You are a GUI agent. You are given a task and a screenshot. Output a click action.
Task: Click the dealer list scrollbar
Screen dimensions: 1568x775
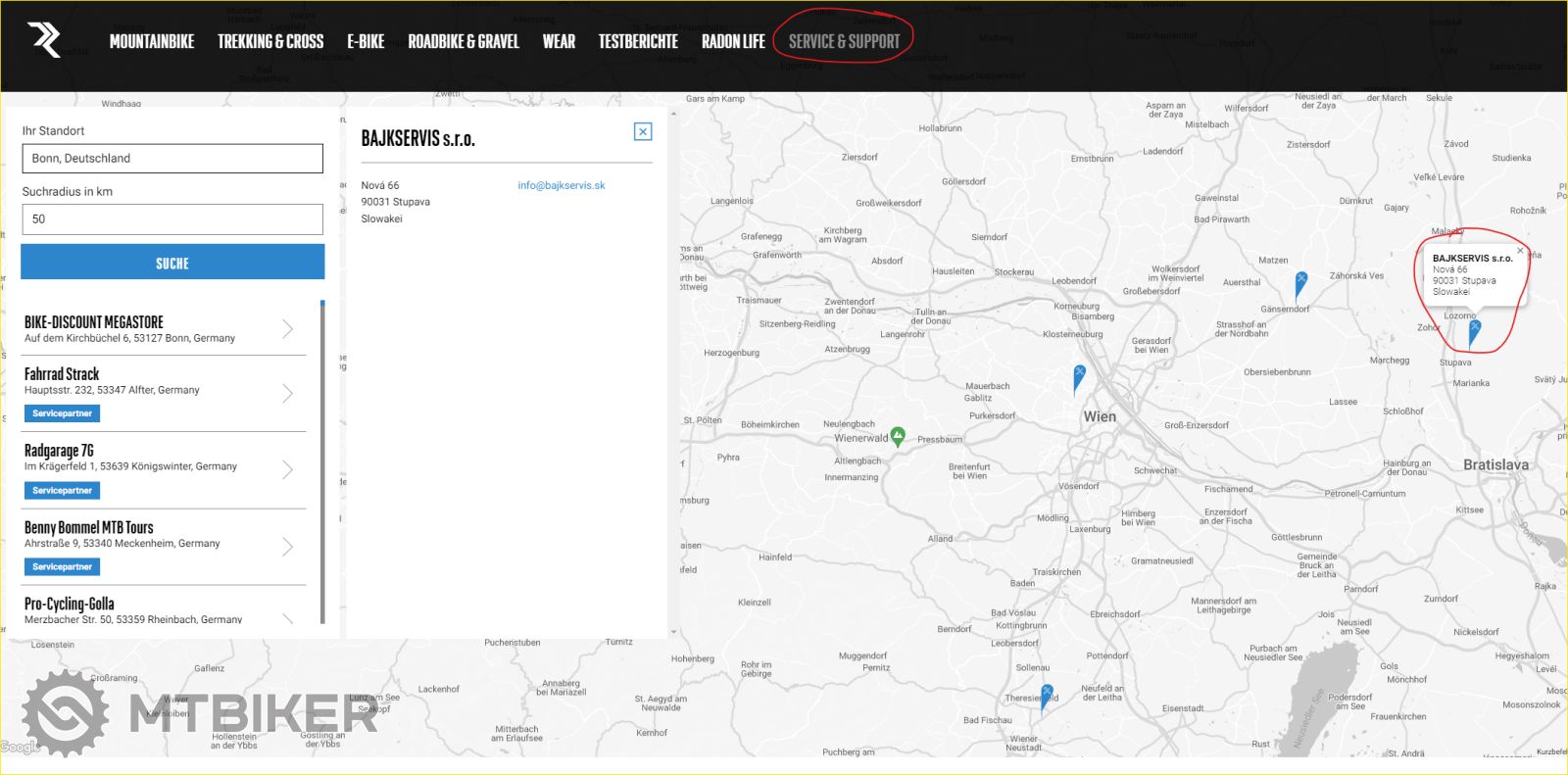tap(322, 460)
